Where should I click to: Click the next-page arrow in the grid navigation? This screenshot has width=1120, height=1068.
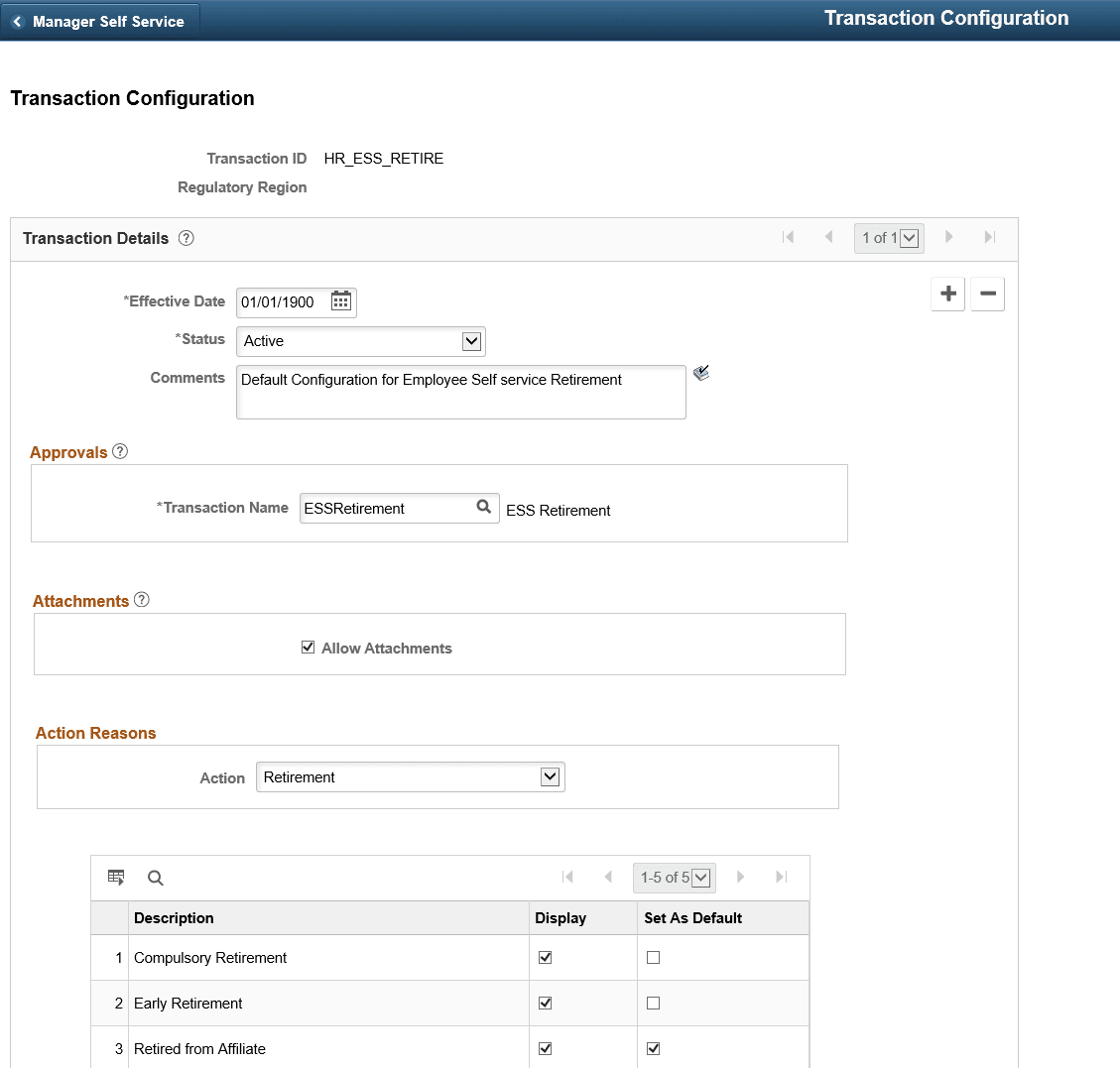pyautogui.click(x=741, y=877)
